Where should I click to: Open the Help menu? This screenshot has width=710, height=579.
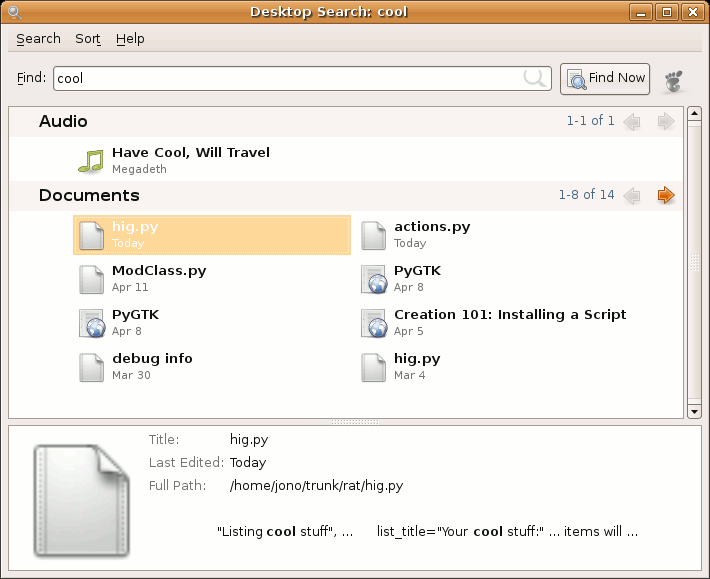(x=130, y=38)
